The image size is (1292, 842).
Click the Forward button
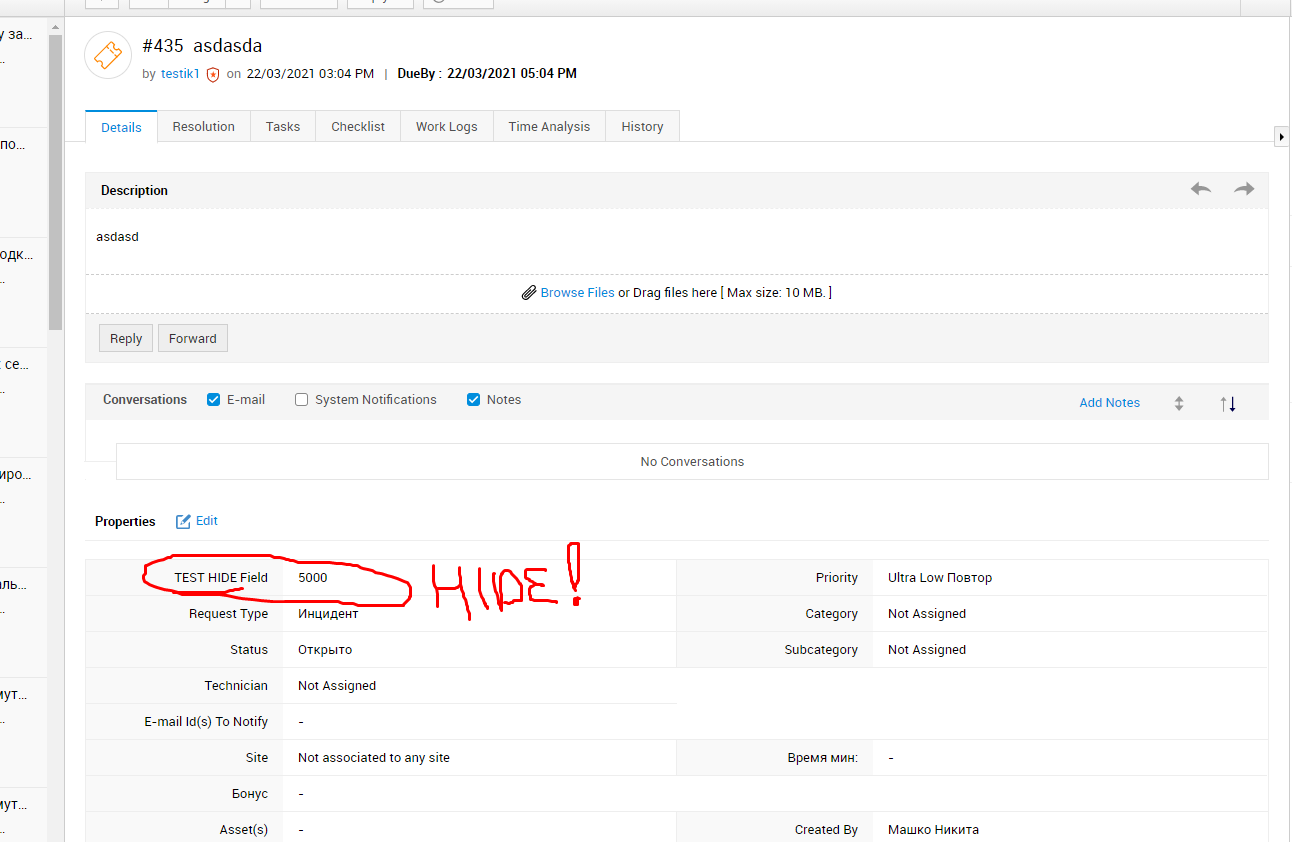click(193, 339)
